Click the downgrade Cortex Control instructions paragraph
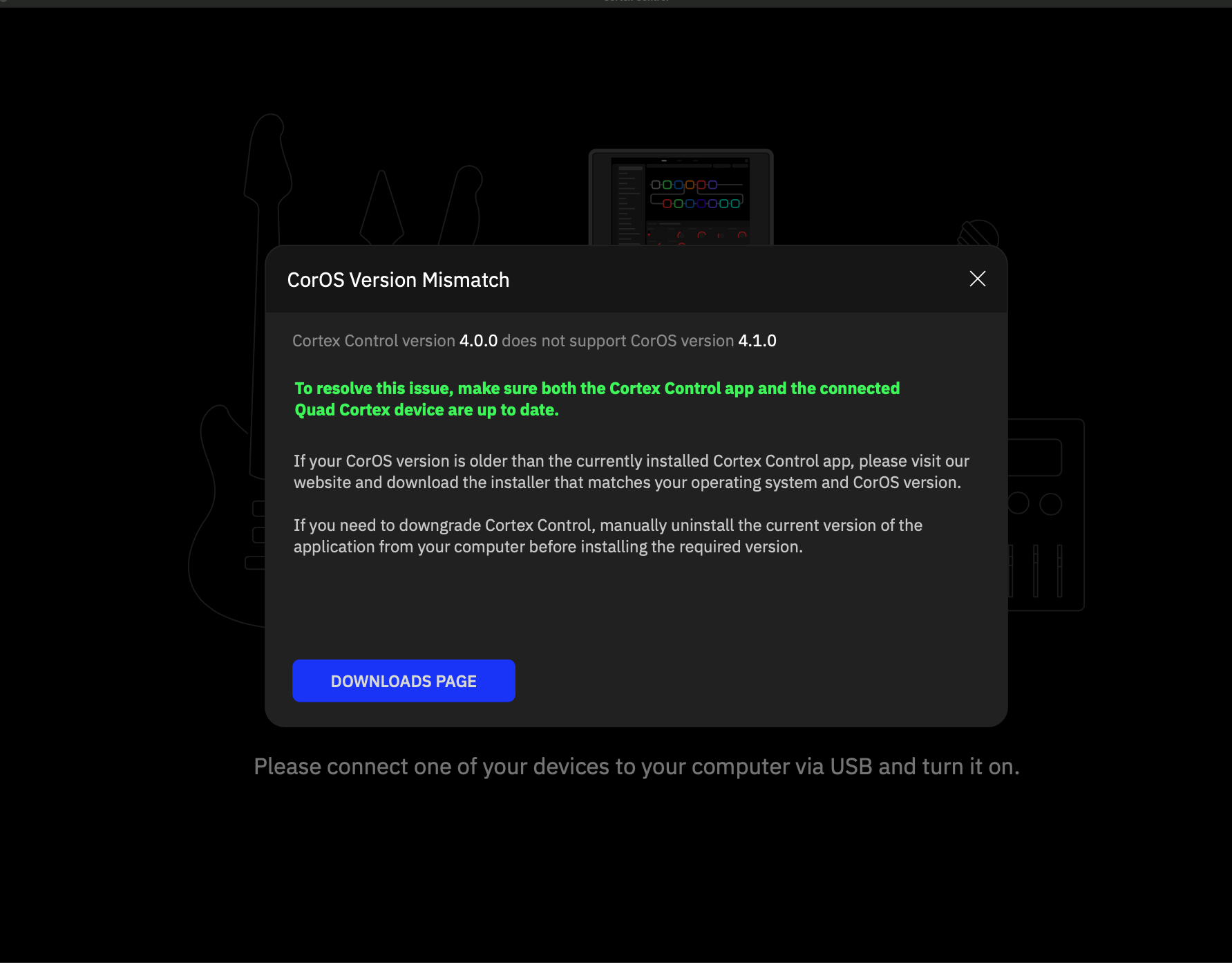The width and height of the screenshot is (1232, 963). click(x=608, y=536)
